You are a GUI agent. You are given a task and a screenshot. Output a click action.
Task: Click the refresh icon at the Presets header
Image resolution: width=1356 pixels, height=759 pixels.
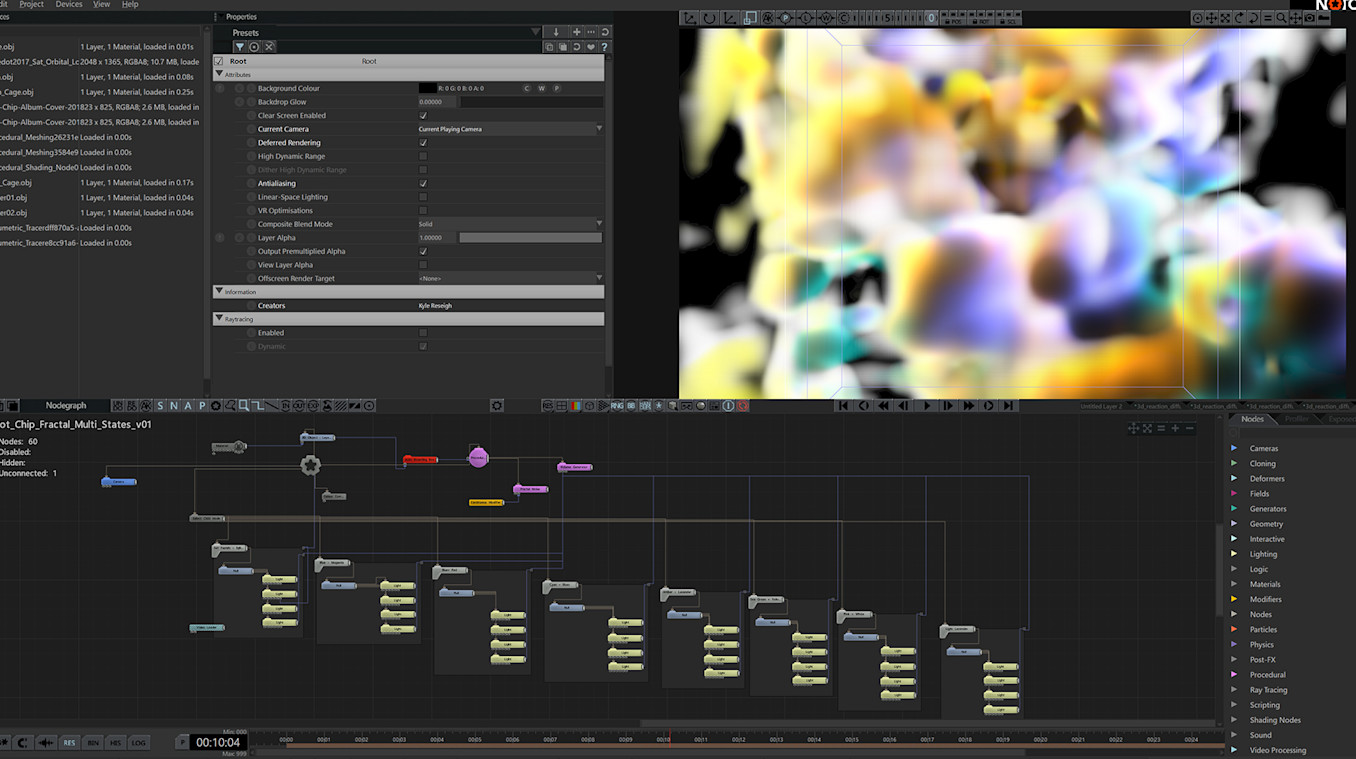604,32
